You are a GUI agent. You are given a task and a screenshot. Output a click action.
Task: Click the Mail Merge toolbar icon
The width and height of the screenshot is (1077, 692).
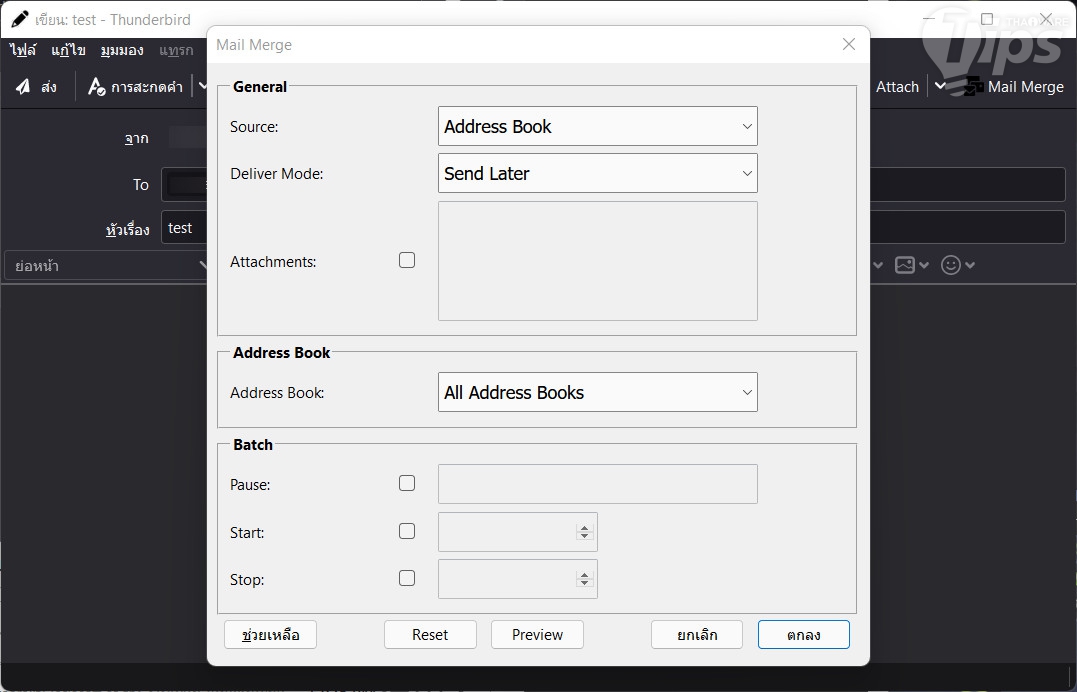[x=973, y=87]
